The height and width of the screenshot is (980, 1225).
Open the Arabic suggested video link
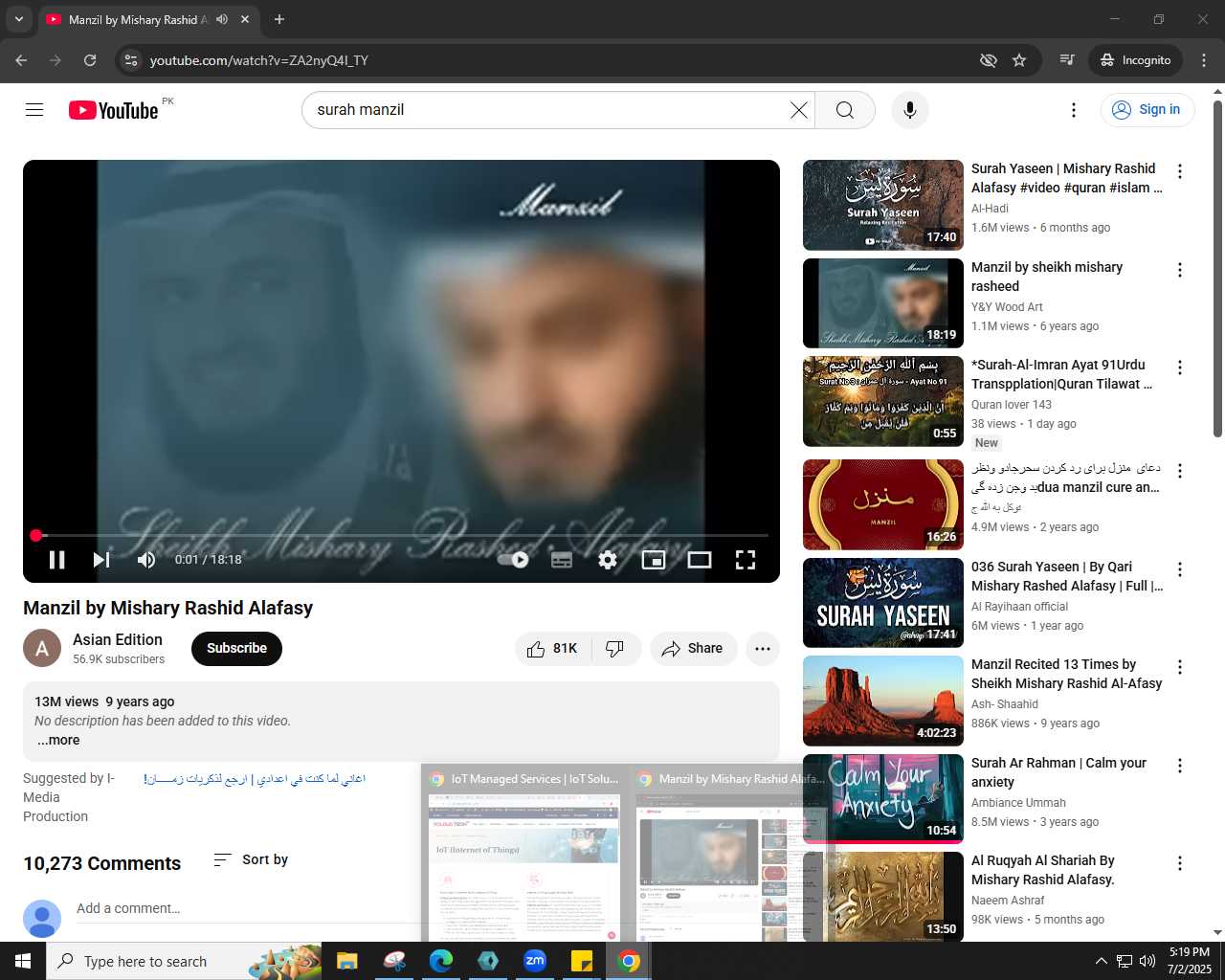point(255,779)
